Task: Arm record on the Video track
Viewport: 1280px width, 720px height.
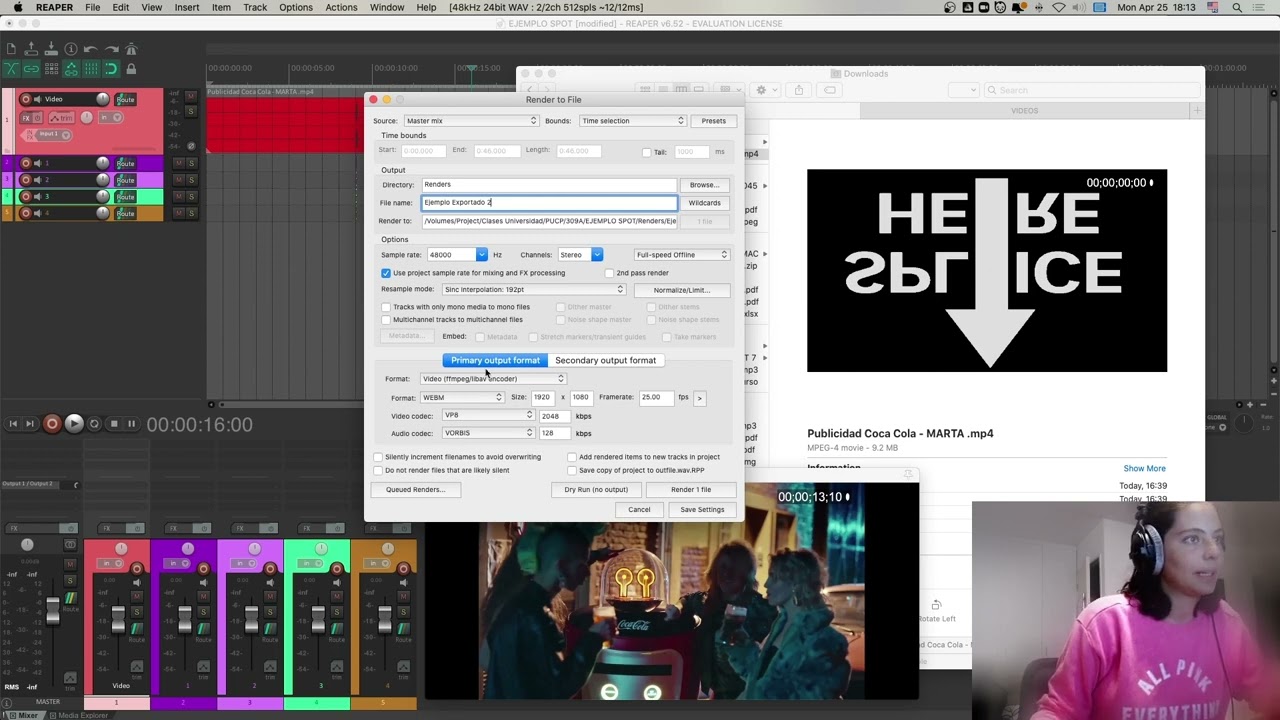Action: [26, 99]
